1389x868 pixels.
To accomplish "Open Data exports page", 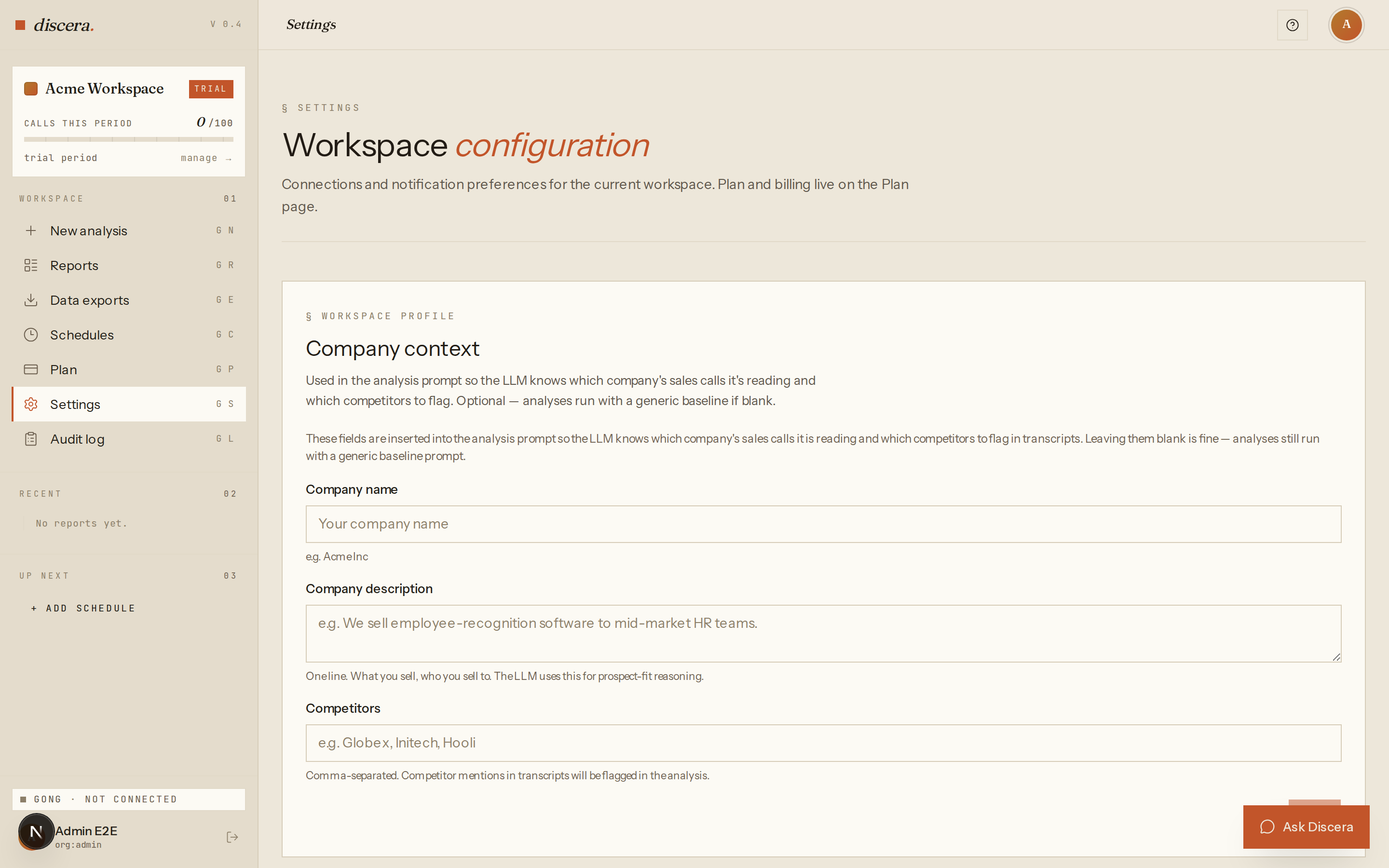I will point(129,299).
